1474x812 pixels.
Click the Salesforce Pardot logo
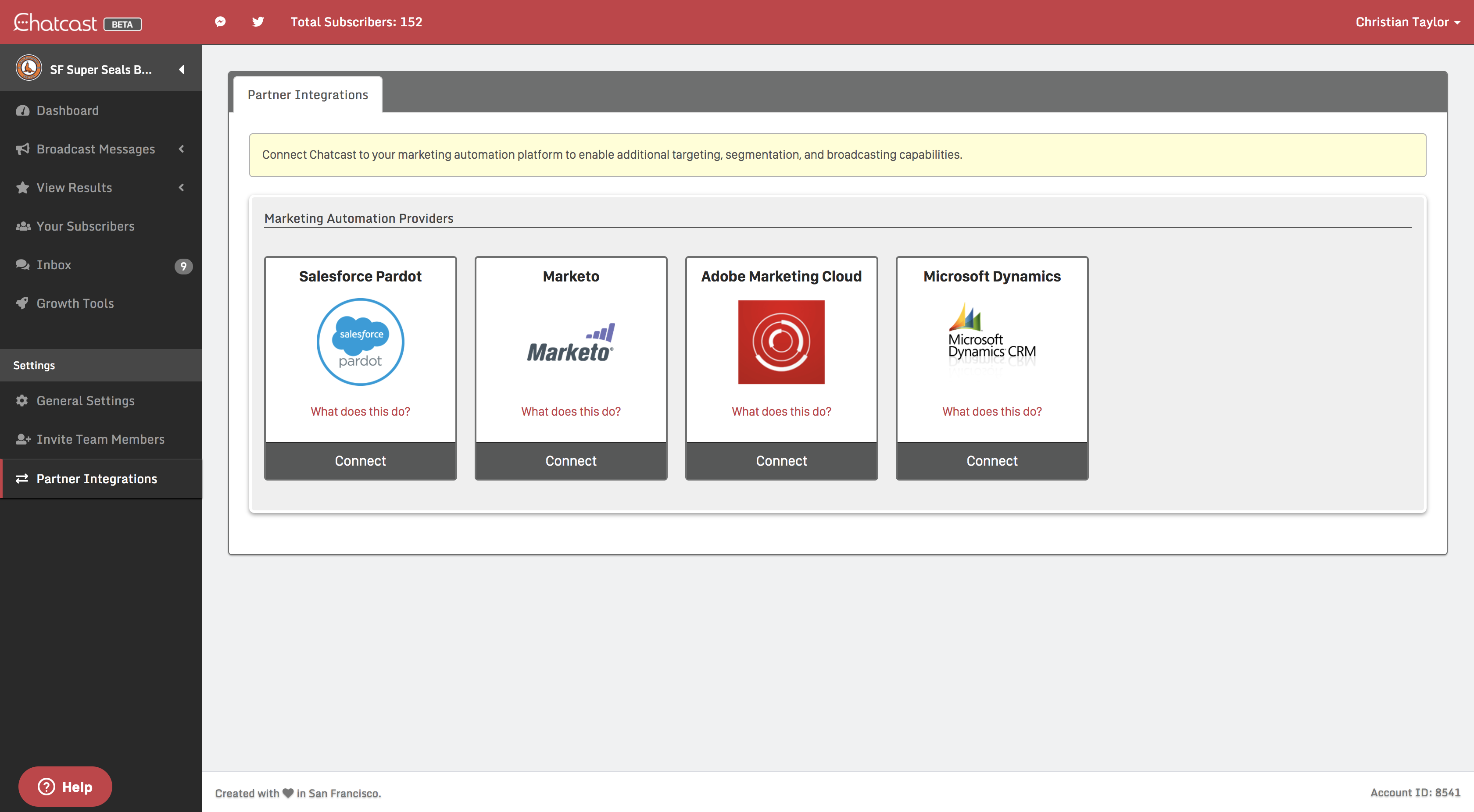(361, 342)
